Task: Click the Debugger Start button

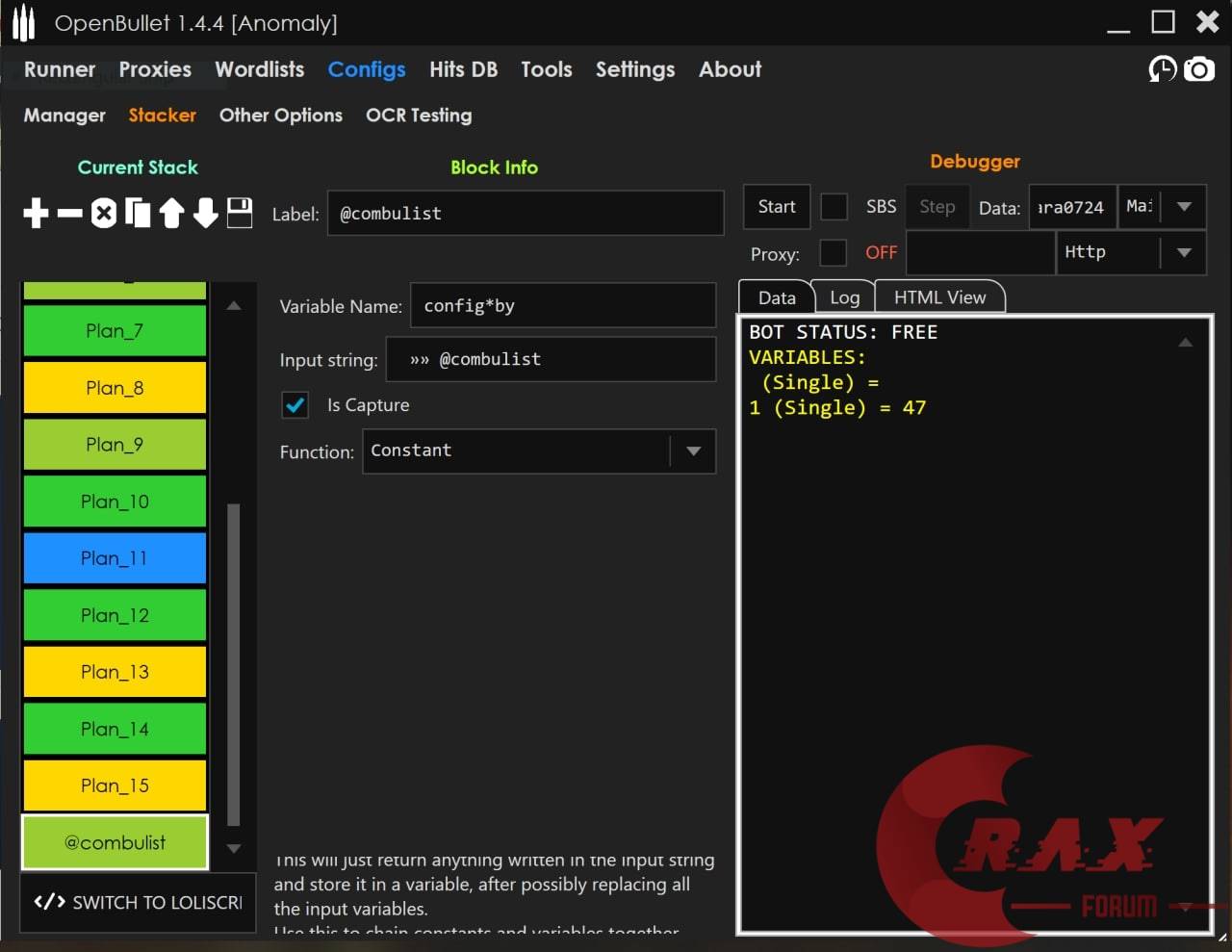Action: [x=777, y=207]
